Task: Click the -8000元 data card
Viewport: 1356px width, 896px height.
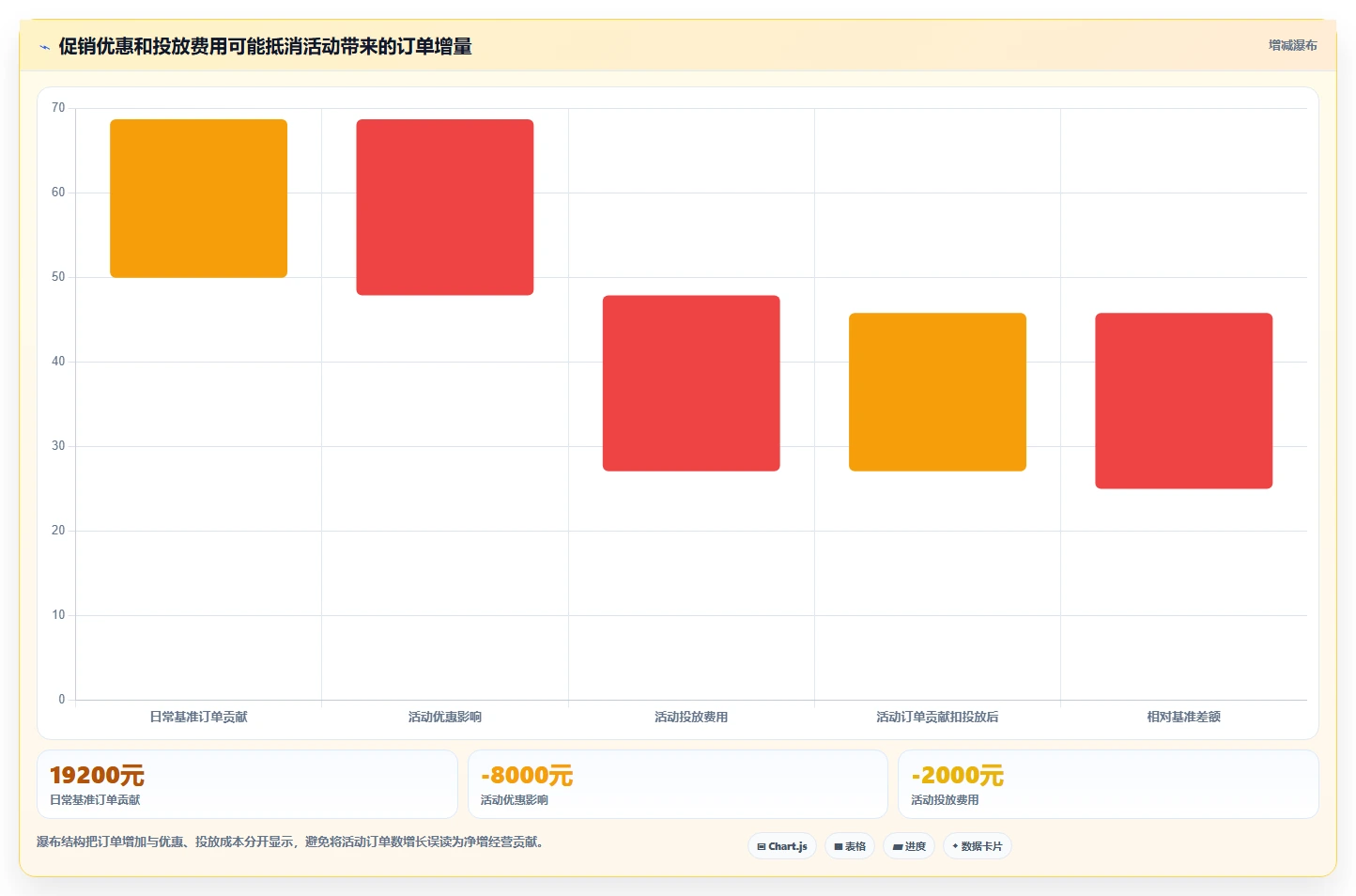Action: pyautogui.click(x=678, y=784)
